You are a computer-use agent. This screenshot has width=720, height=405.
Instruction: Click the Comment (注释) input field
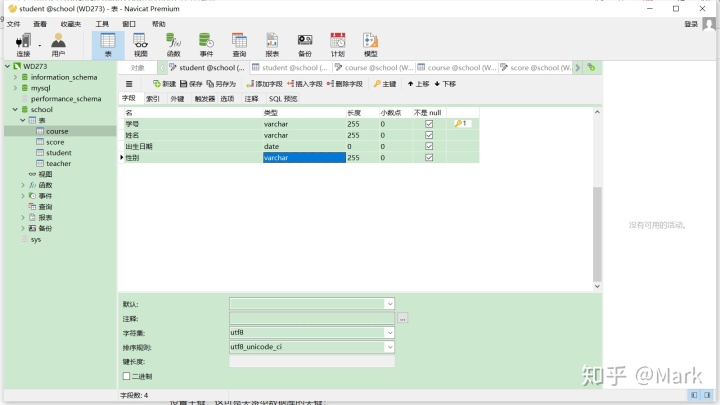[x=312, y=318]
